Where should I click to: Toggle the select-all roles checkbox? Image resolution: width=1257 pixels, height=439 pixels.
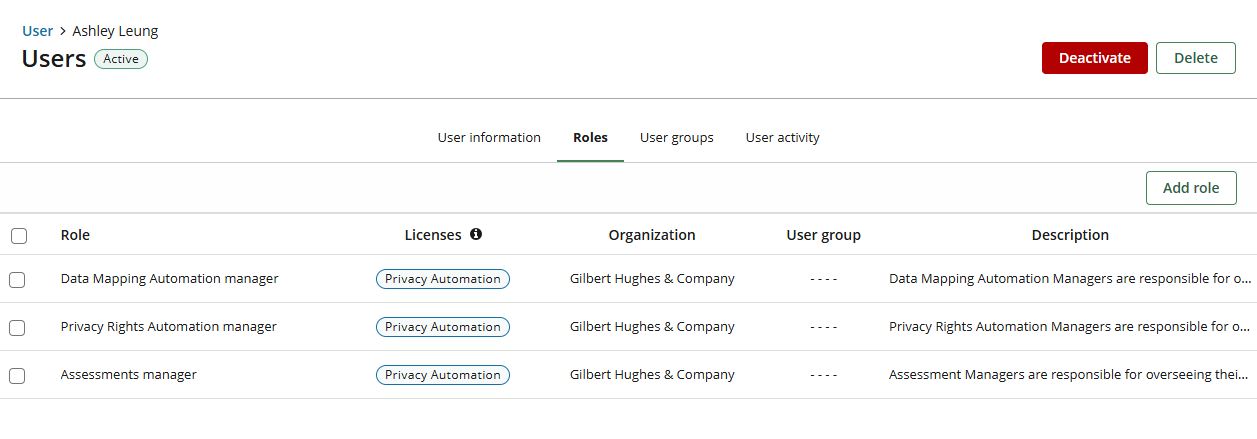(x=19, y=236)
